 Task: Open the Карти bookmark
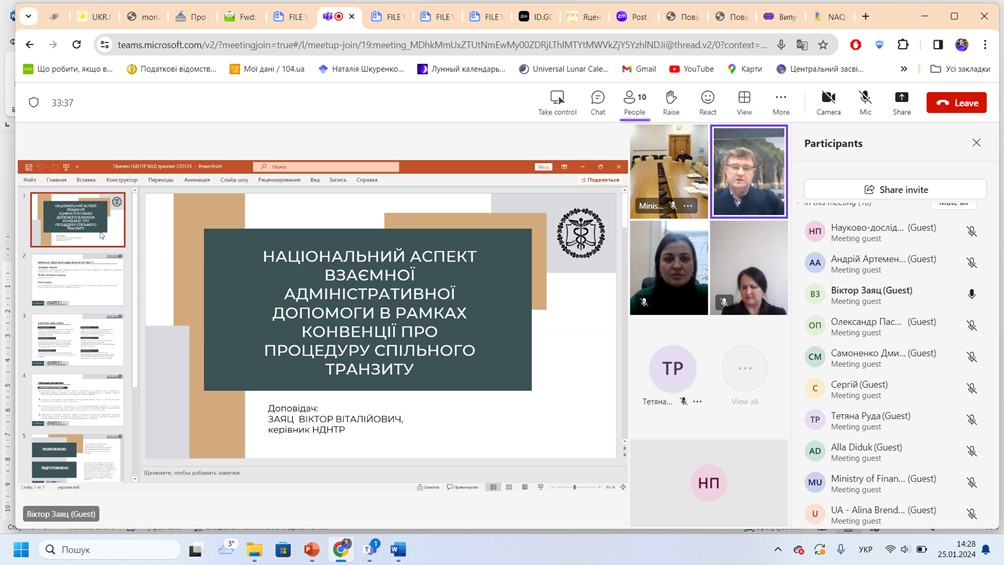pos(745,69)
